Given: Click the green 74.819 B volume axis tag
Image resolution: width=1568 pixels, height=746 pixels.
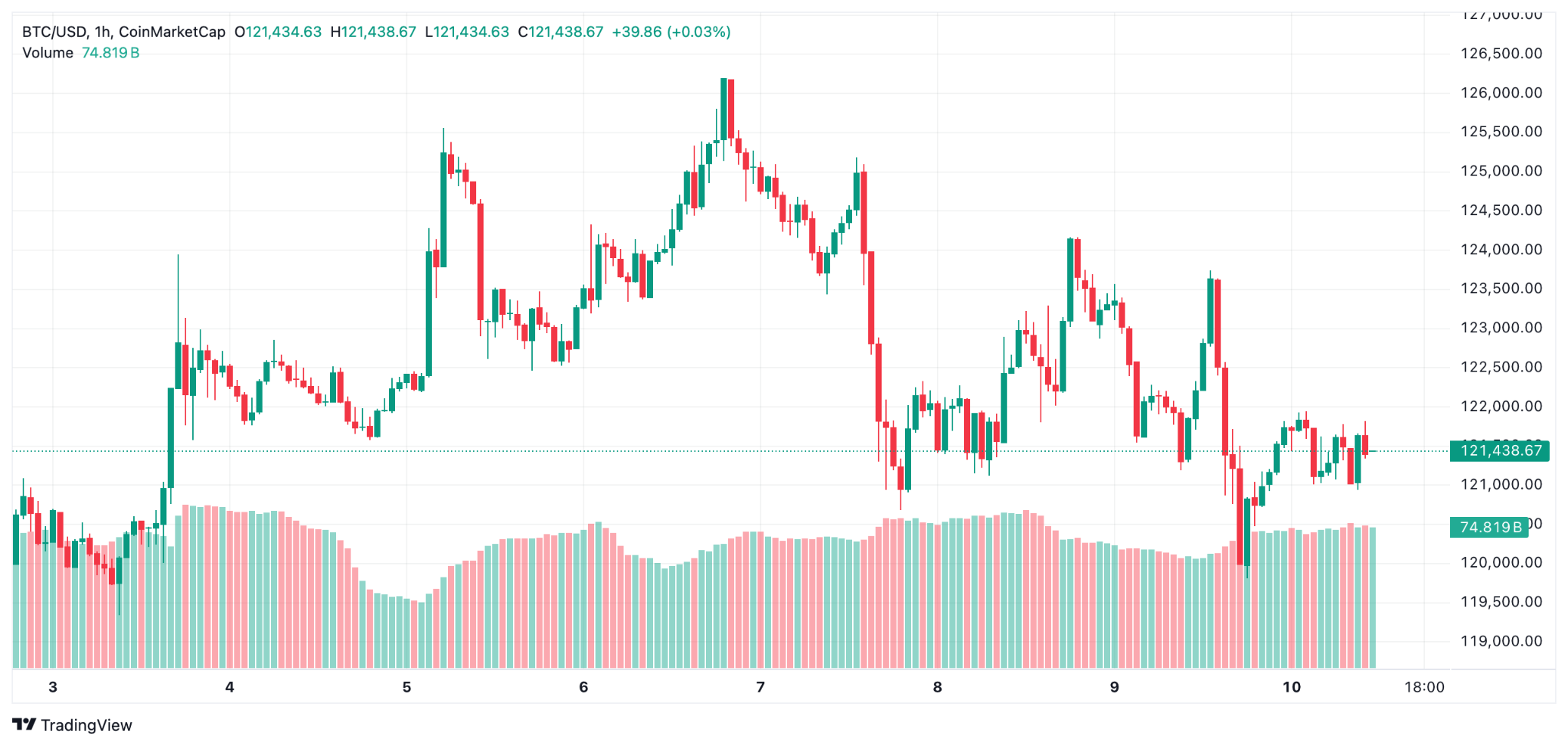Looking at the screenshot, I should pyautogui.click(x=1489, y=527).
